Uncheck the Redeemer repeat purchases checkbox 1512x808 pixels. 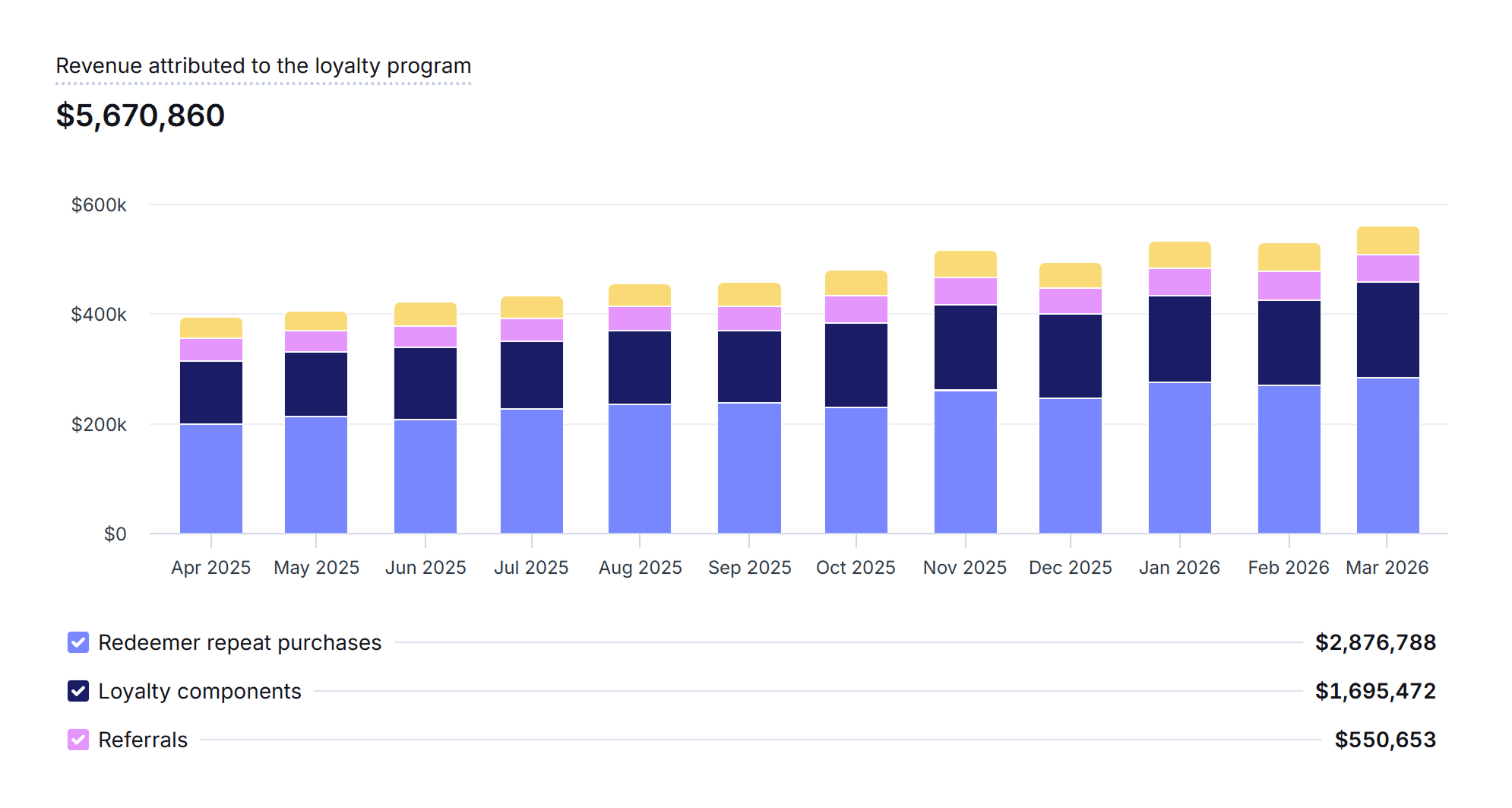click(x=78, y=642)
